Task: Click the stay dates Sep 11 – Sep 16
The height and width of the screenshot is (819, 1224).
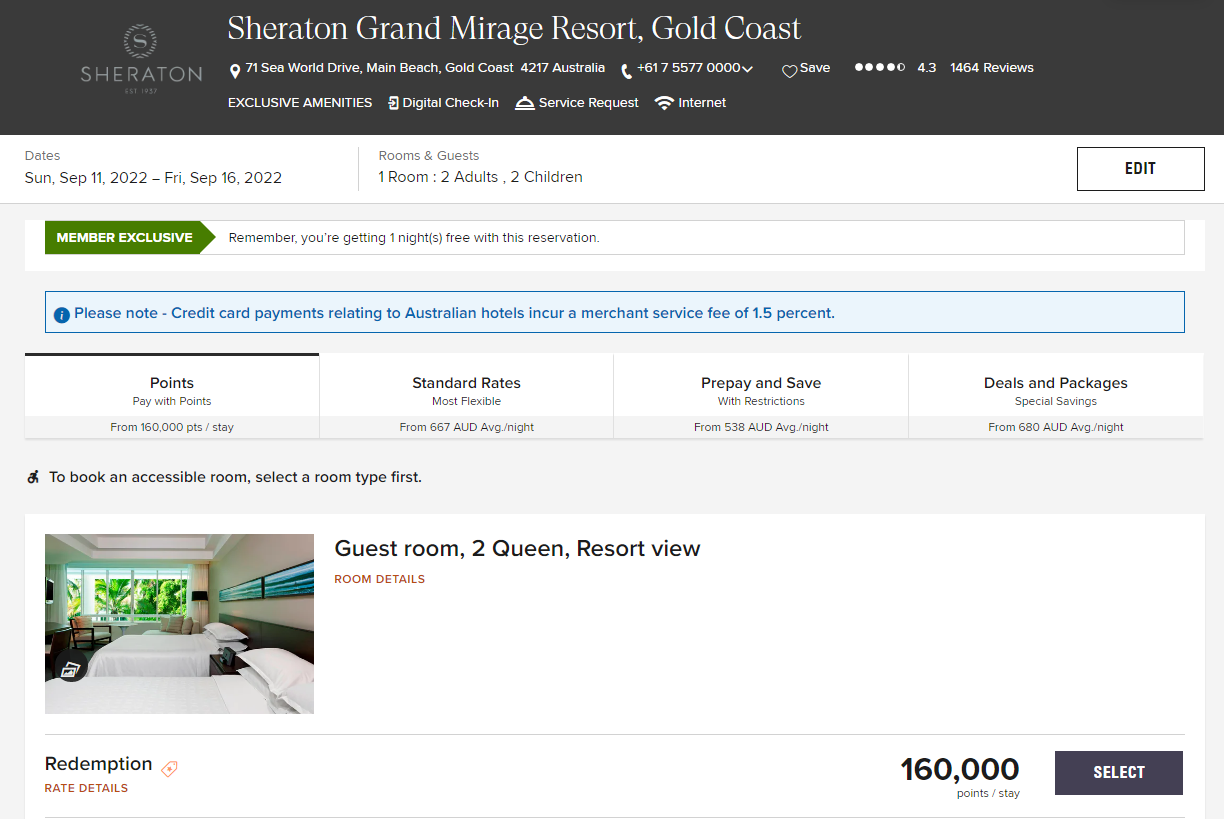Action: coord(153,178)
